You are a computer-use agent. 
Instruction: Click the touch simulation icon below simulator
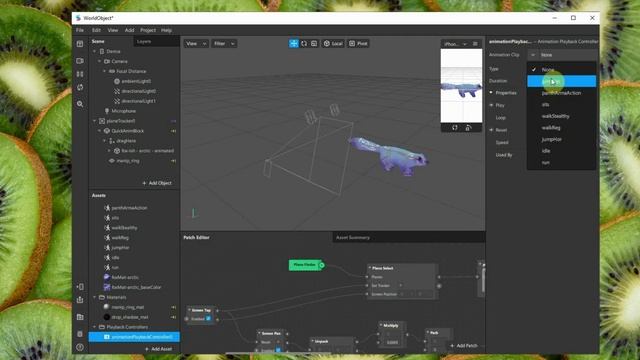click(x=468, y=128)
